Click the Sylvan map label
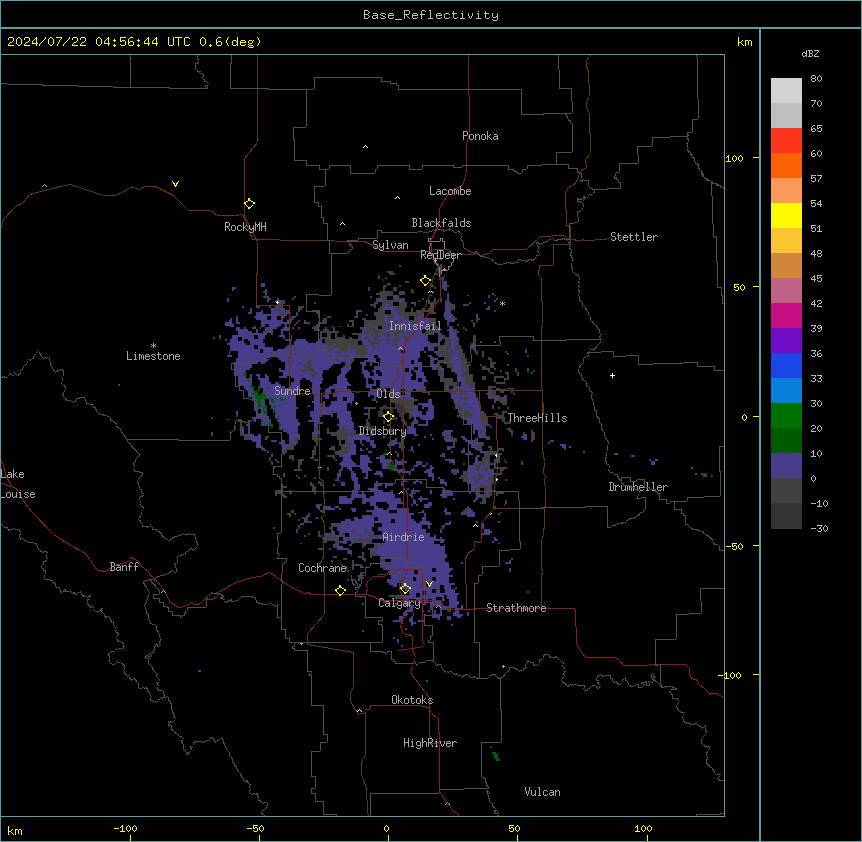Screen dimensions: 862x842 [390, 245]
